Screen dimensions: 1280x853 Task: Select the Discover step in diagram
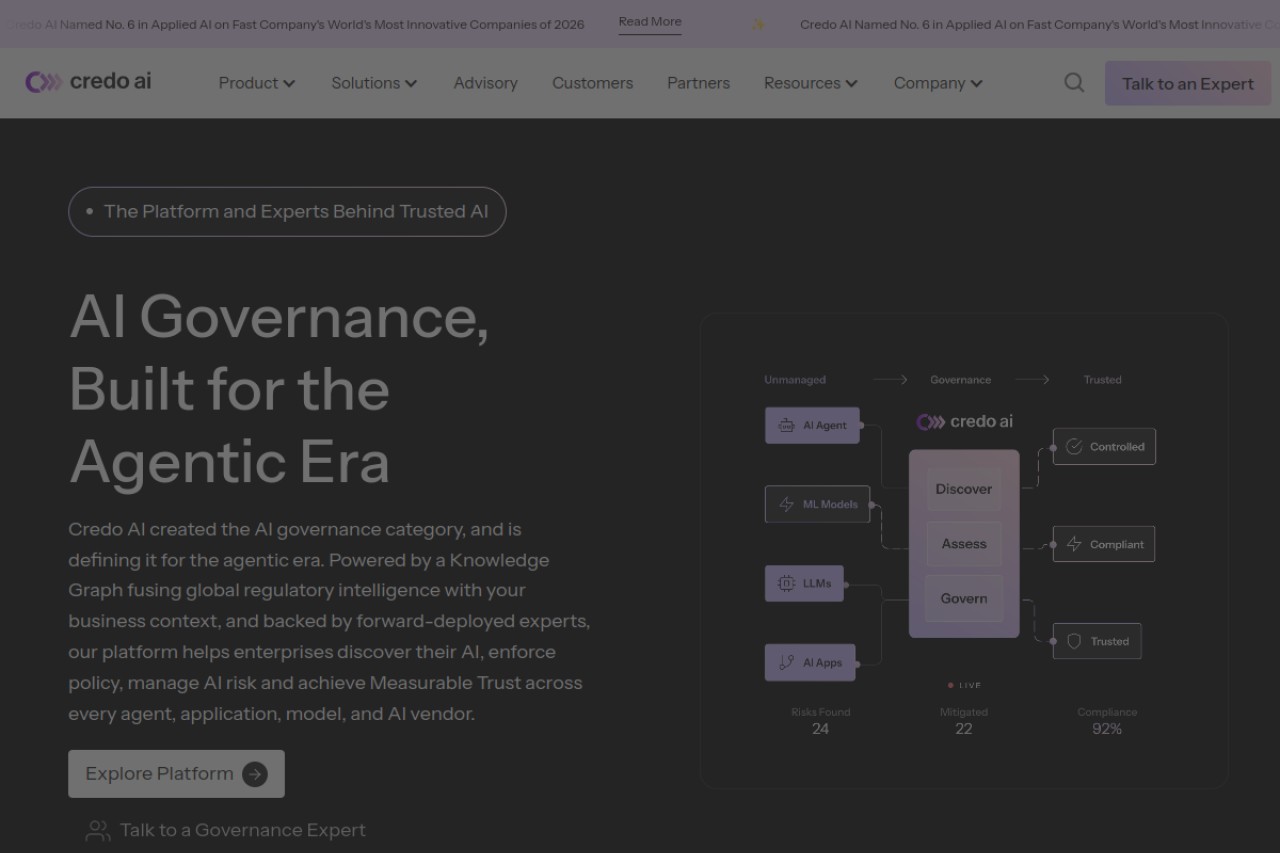964,489
